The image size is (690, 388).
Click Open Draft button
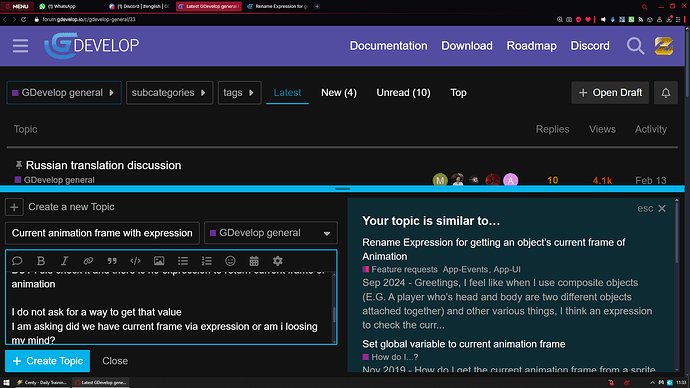[x=610, y=93]
